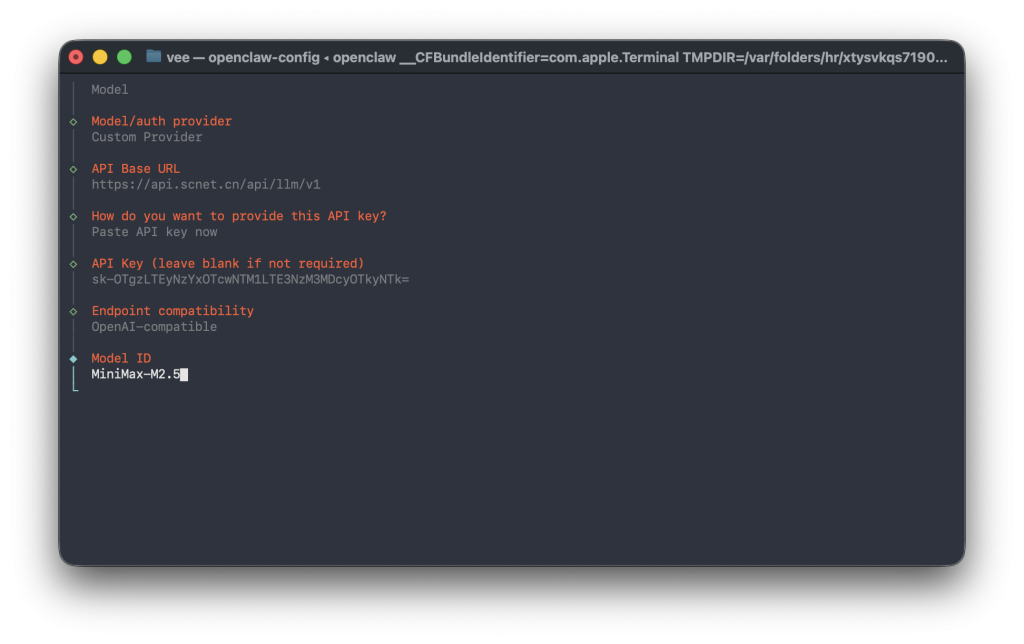The image size is (1024, 644).
Task: Click the folder icon in the title bar
Action: pos(153,56)
